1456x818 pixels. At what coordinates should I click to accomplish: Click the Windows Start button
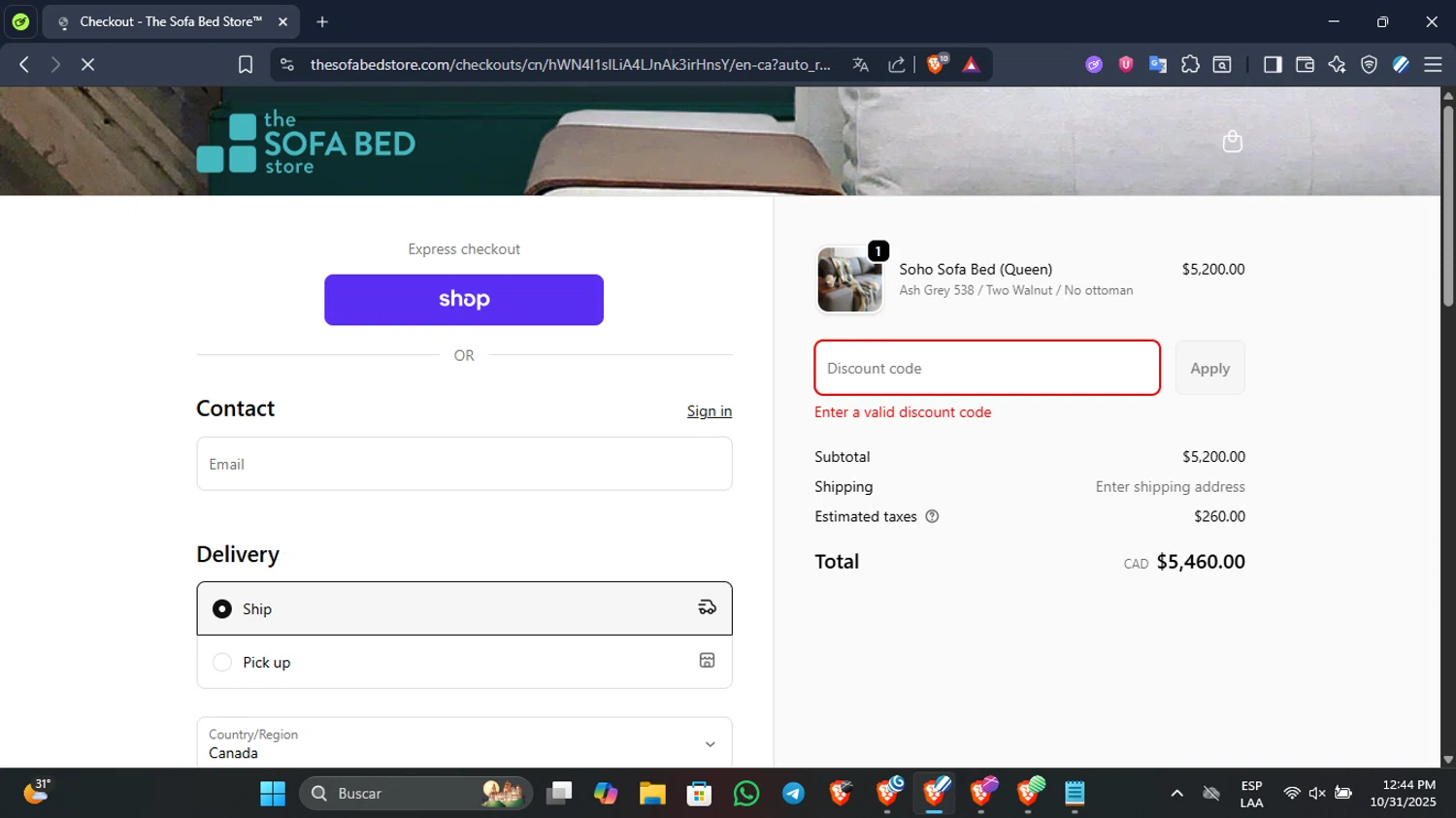(x=273, y=793)
